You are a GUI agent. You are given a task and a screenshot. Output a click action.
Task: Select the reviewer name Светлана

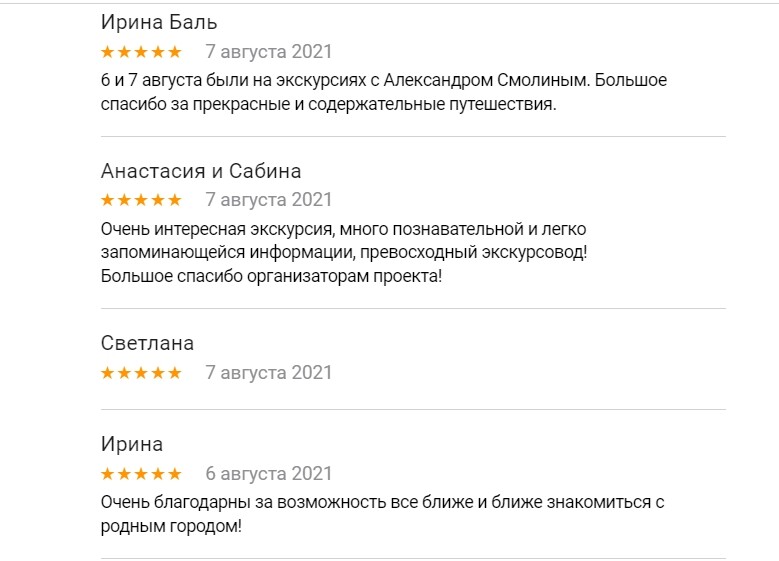tap(148, 343)
